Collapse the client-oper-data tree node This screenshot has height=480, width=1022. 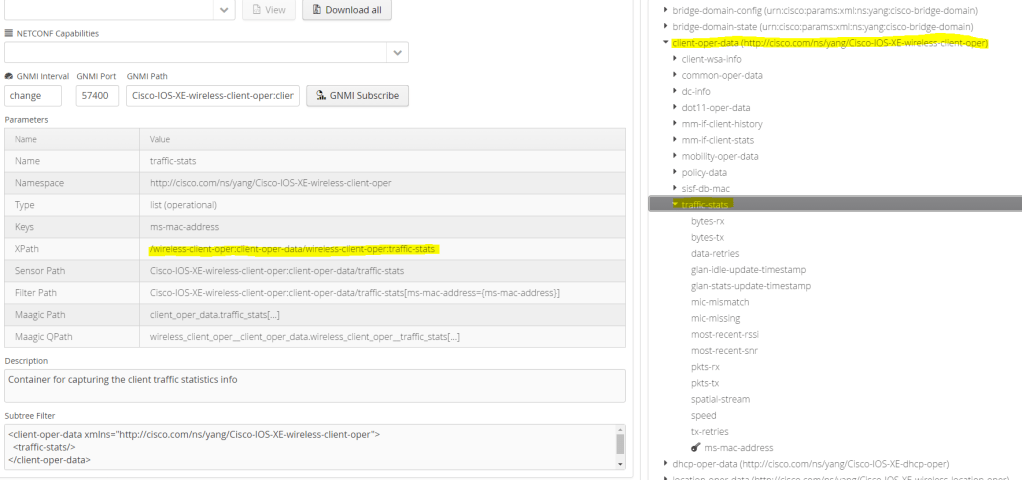tap(666, 43)
